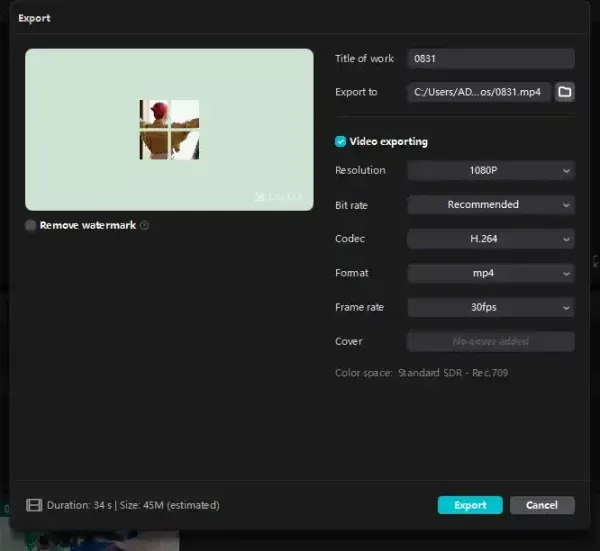Click the No cover added field
Viewport: 600px width, 551px height.
490,341
